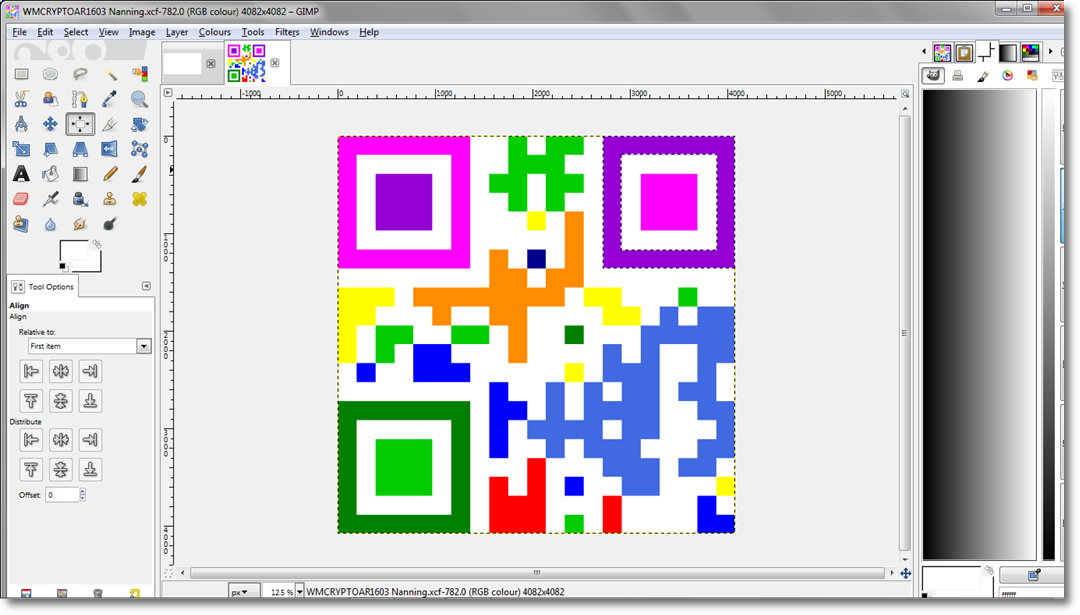Image resolution: width=1080 pixels, height=615 pixels.
Task: Open the Tool Options panel configuration menu
Action: pos(146,286)
